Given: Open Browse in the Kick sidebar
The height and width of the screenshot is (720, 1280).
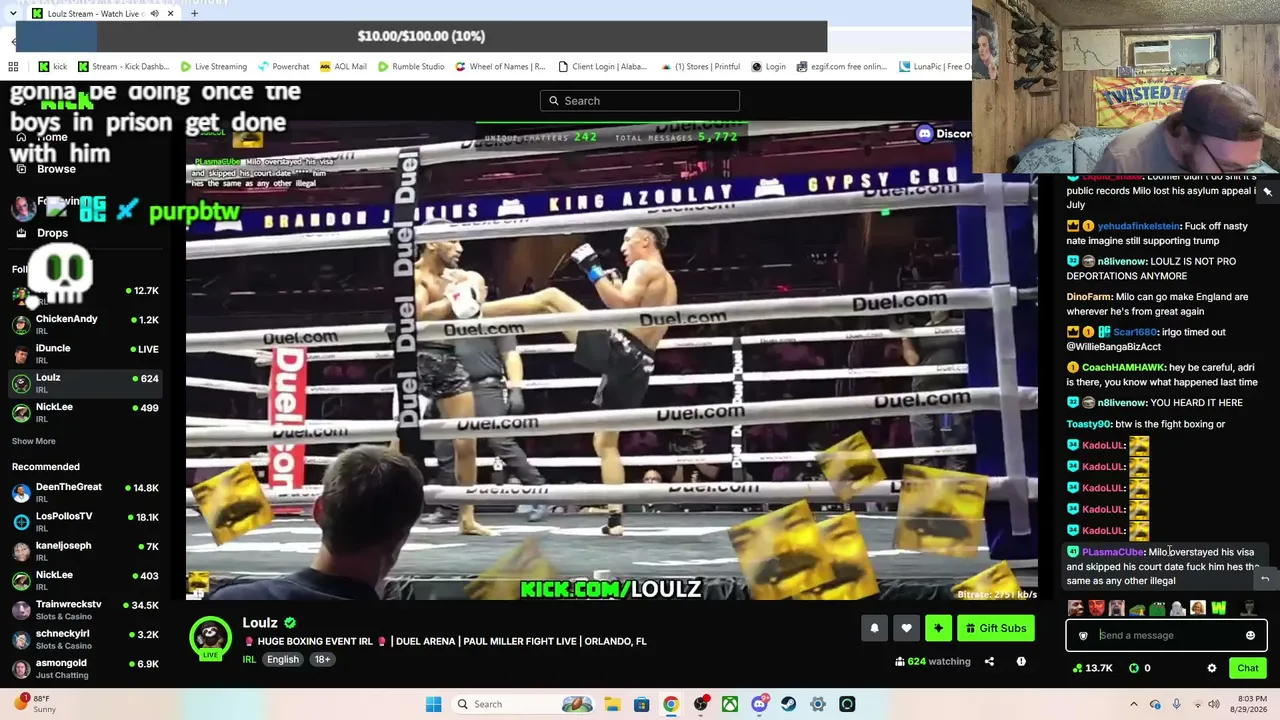Looking at the screenshot, I should point(56,169).
